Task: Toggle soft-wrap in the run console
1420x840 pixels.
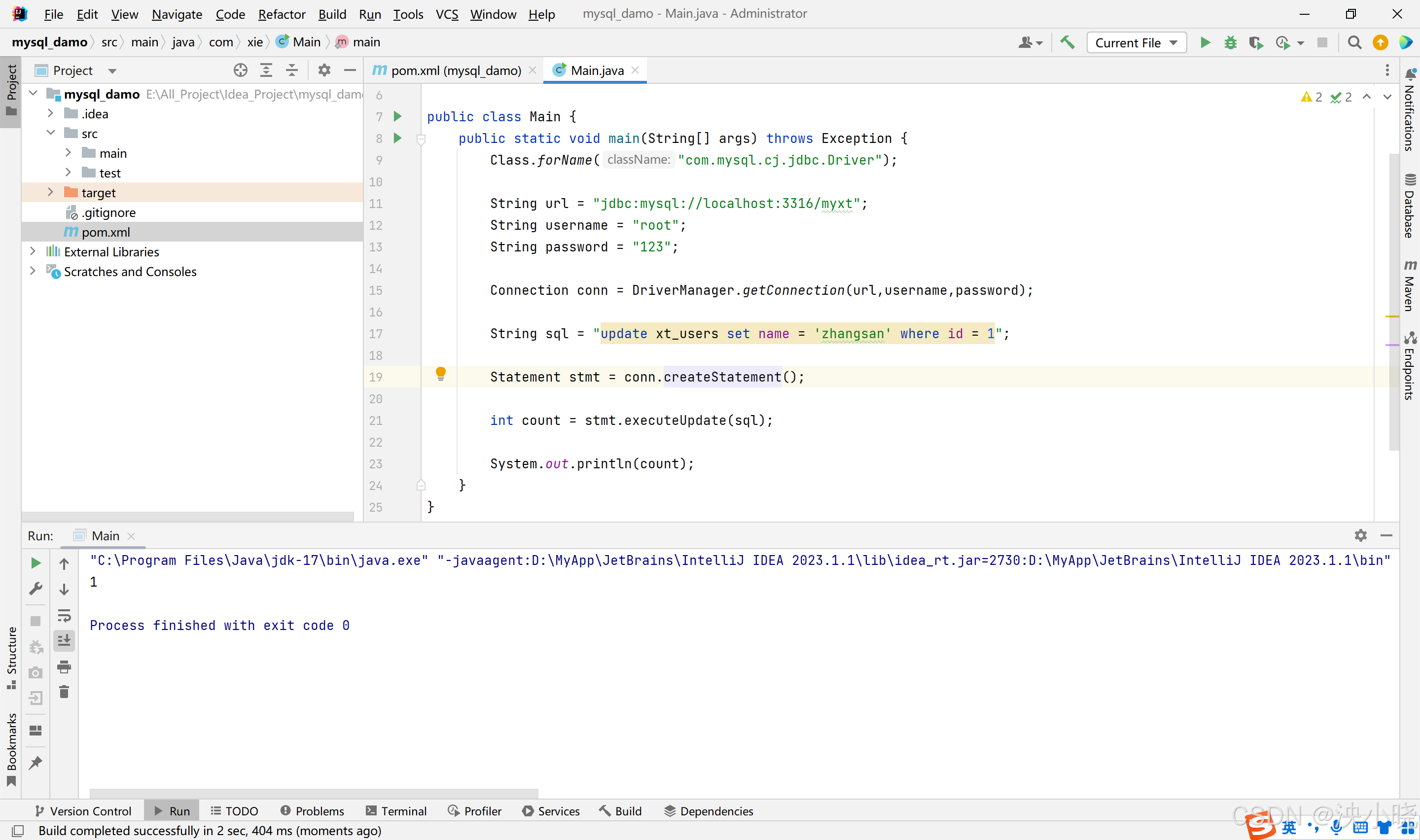Action: click(x=64, y=616)
